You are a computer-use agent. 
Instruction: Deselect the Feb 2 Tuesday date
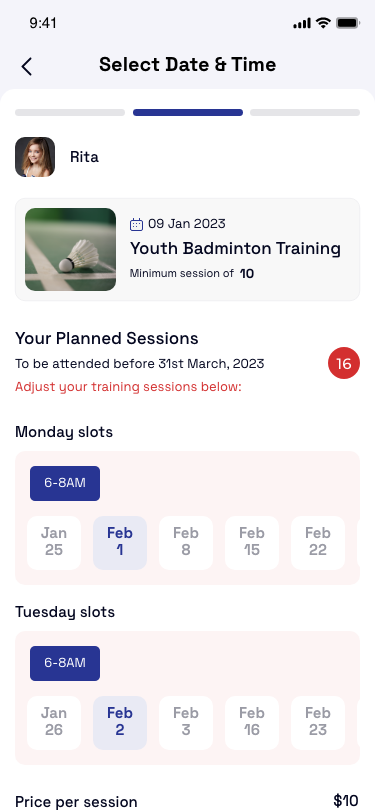tap(120, 722)
